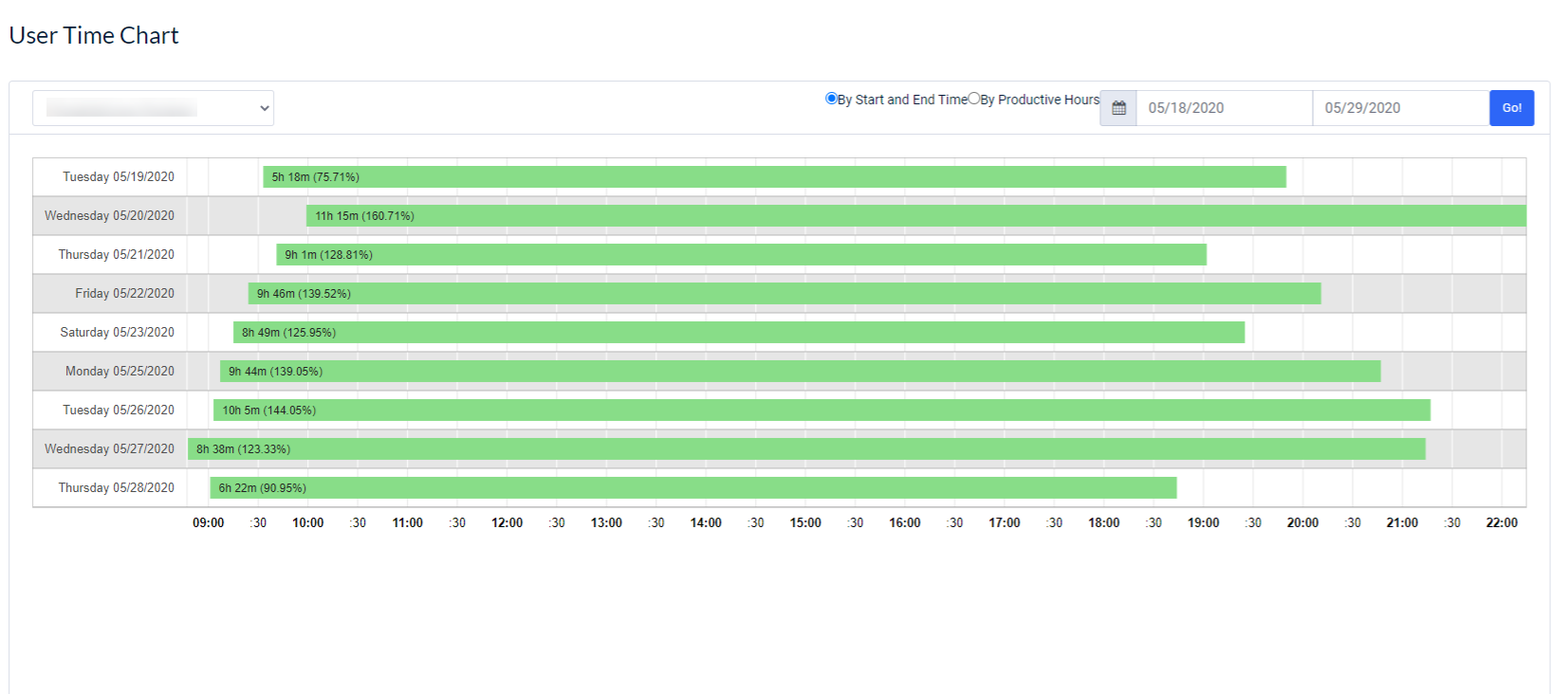
Task: Click the 12:00 time axis label
Action: point(507,523)
